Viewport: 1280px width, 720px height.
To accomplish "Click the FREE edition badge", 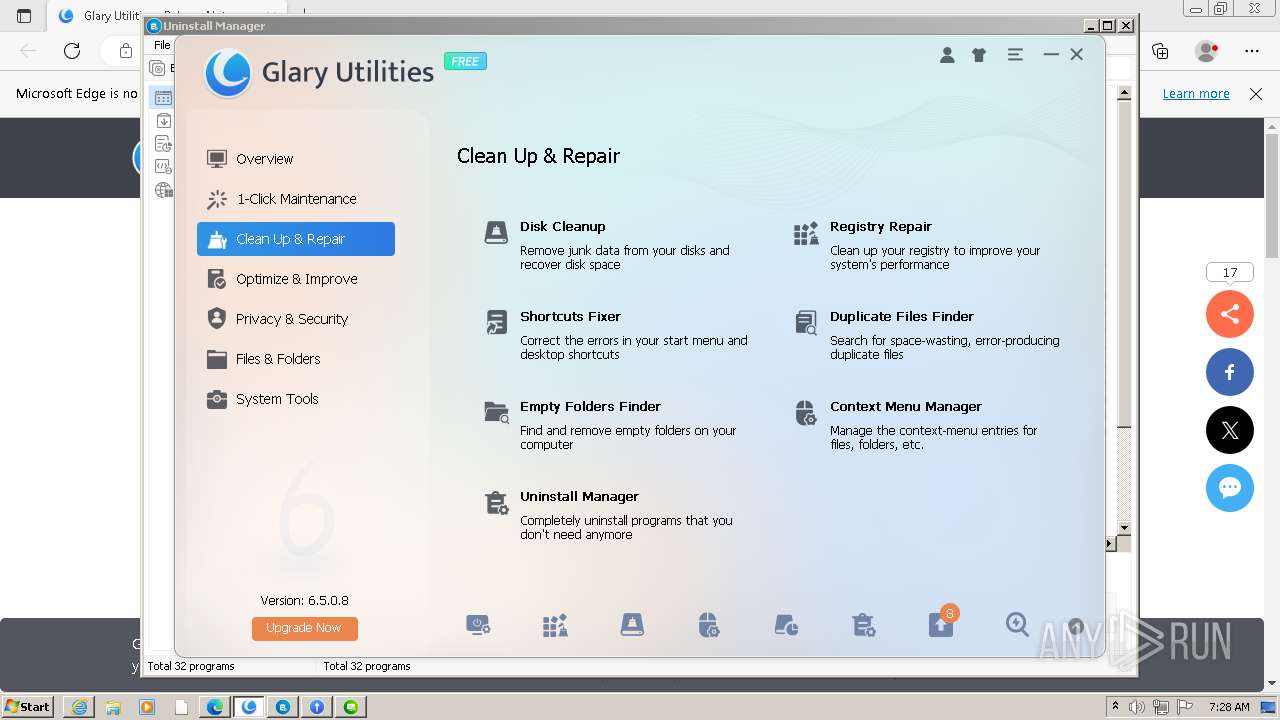I will [465, 61].
